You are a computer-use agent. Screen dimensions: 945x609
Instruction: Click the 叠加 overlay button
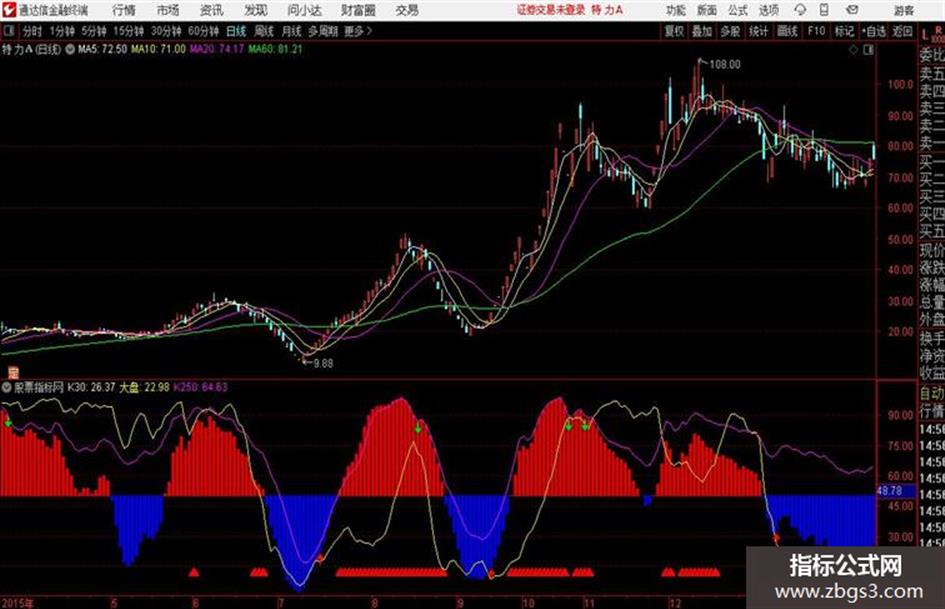pyautogui.click(x=702, y=31)
